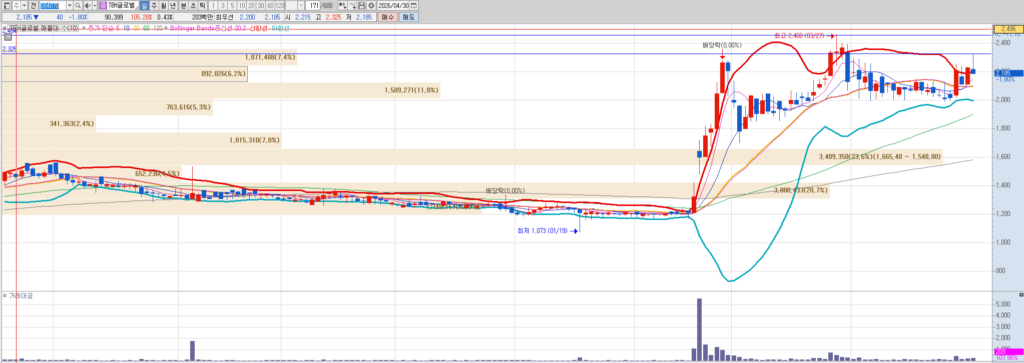Click the 거래대금 volume panel label
The image size is (1024, 363).
(20, 296)
